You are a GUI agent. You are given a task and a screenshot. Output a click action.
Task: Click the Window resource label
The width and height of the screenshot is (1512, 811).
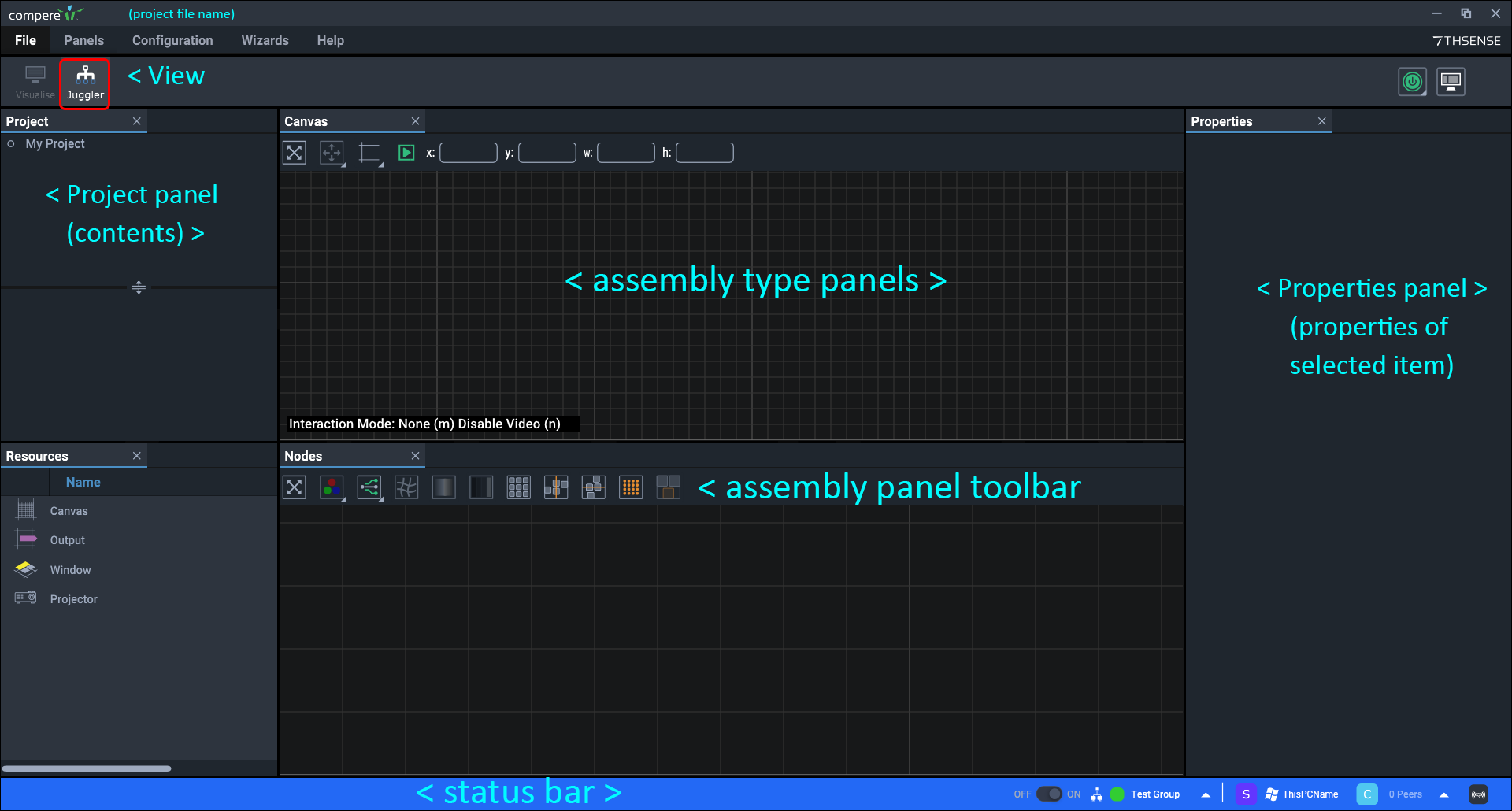click(70, 570)
